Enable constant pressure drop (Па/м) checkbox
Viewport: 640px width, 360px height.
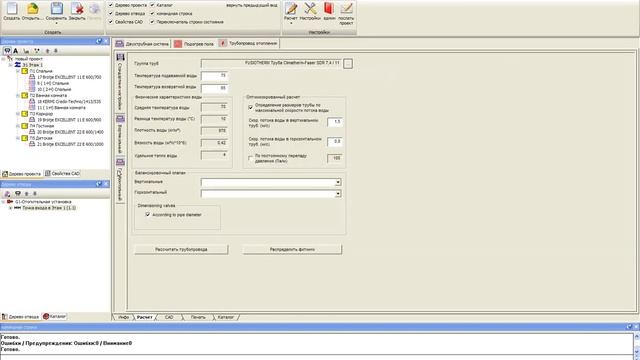click(251, 158)
